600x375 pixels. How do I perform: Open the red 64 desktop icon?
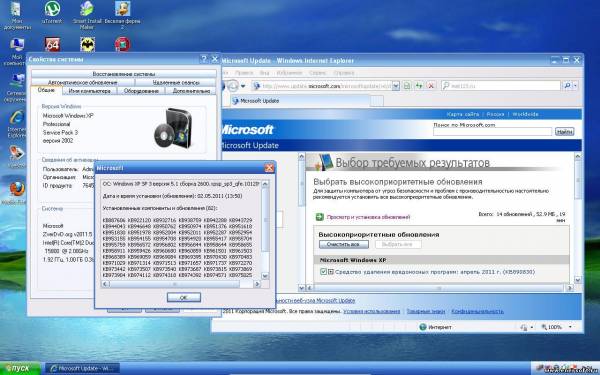pos(52,45)
